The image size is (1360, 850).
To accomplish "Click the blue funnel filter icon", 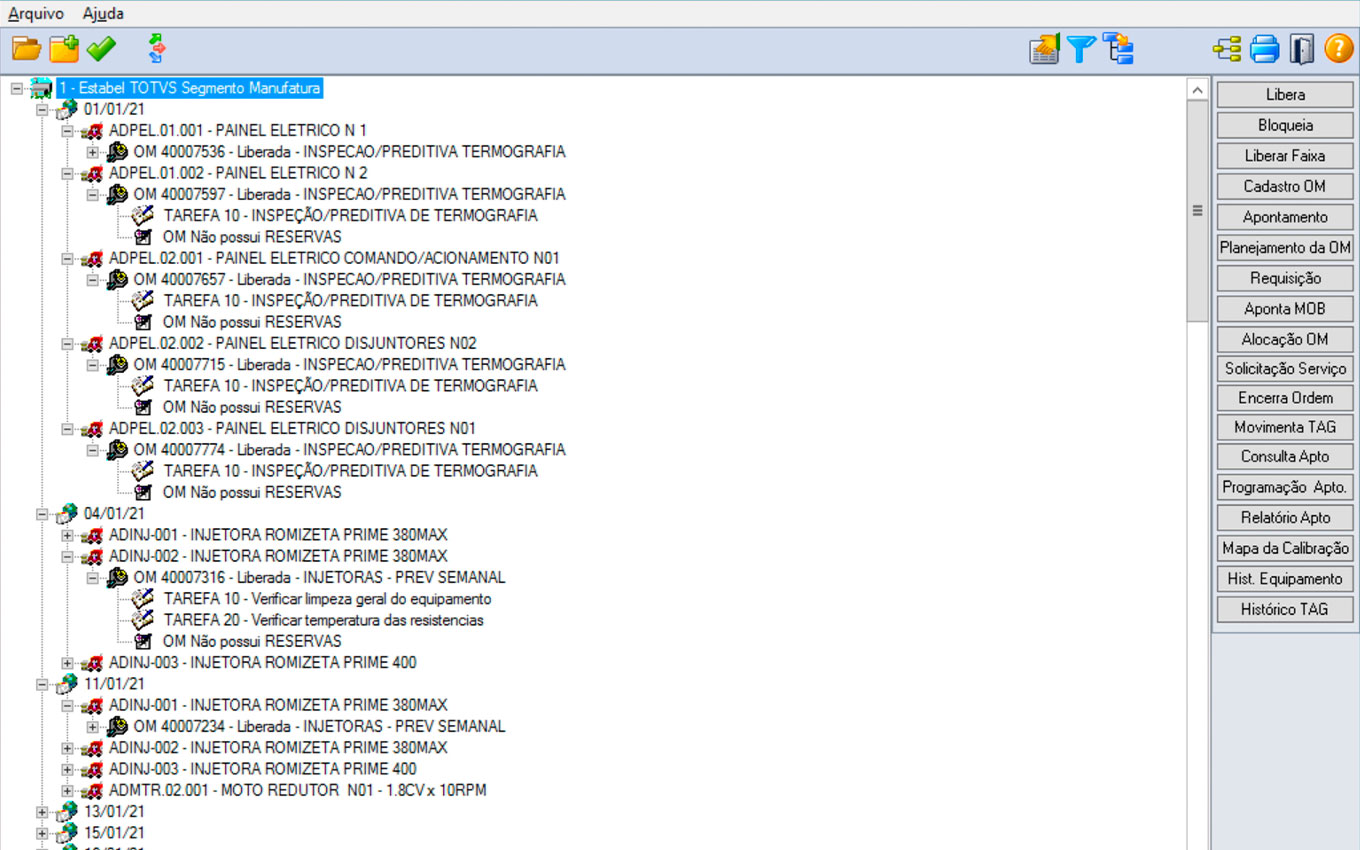I will (1081, 48).
